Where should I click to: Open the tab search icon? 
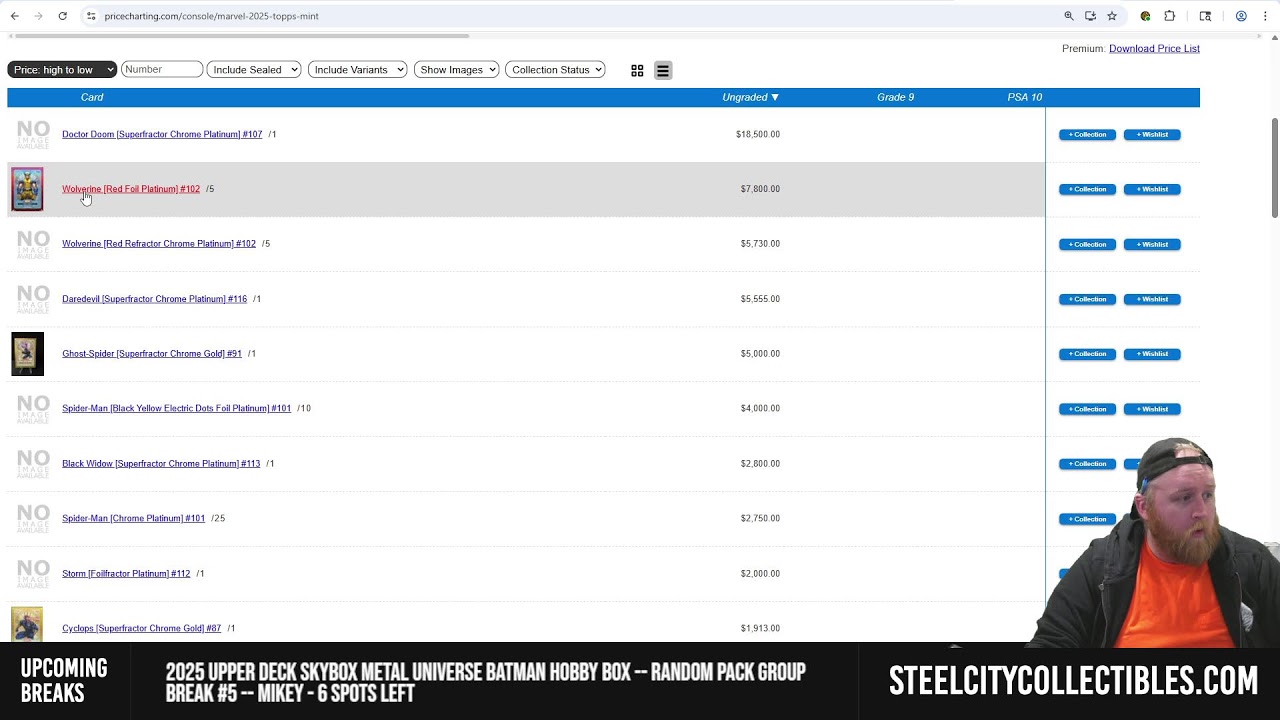click(1205, 16)
